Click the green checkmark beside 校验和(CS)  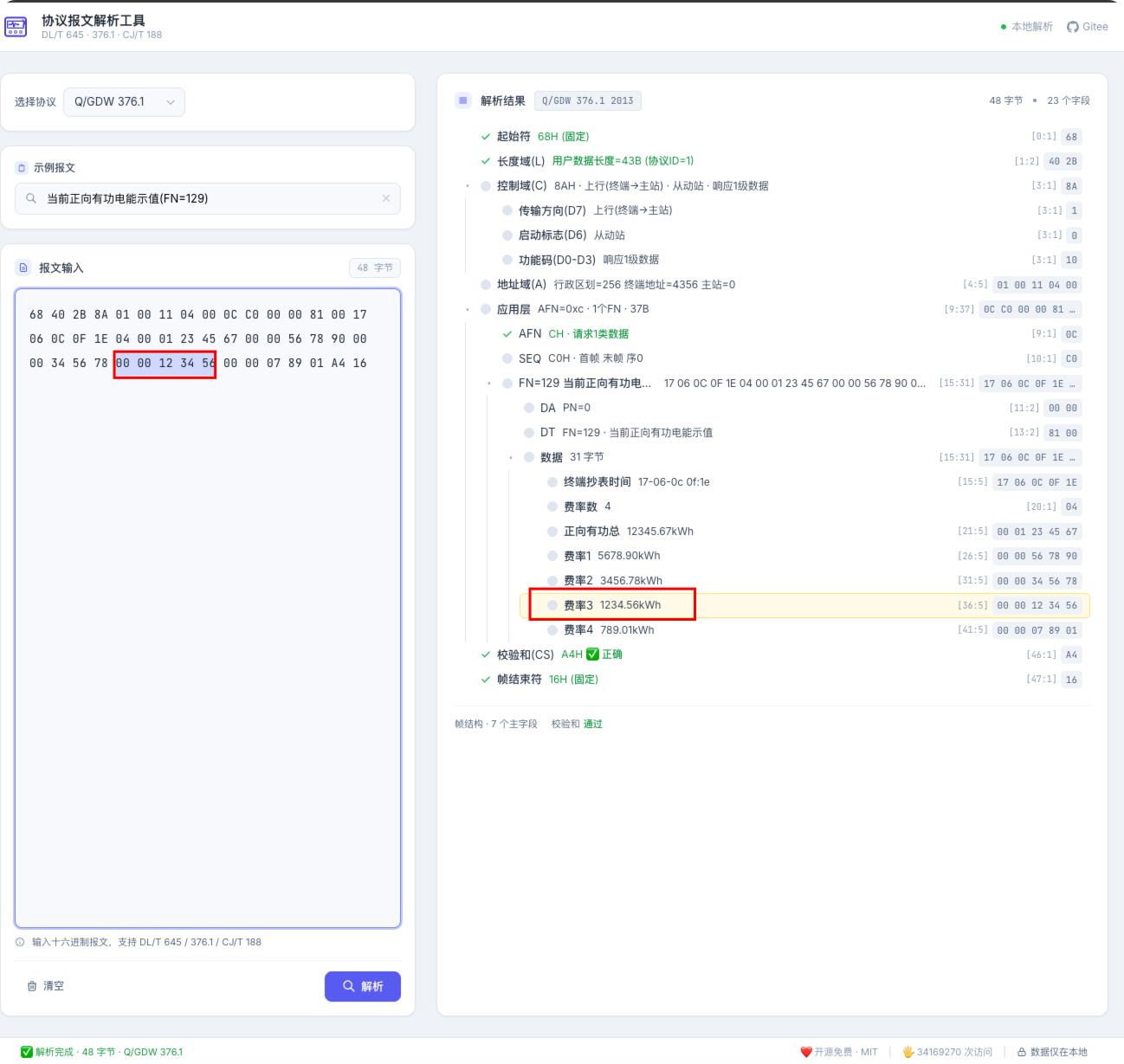[x=486, y=655]
